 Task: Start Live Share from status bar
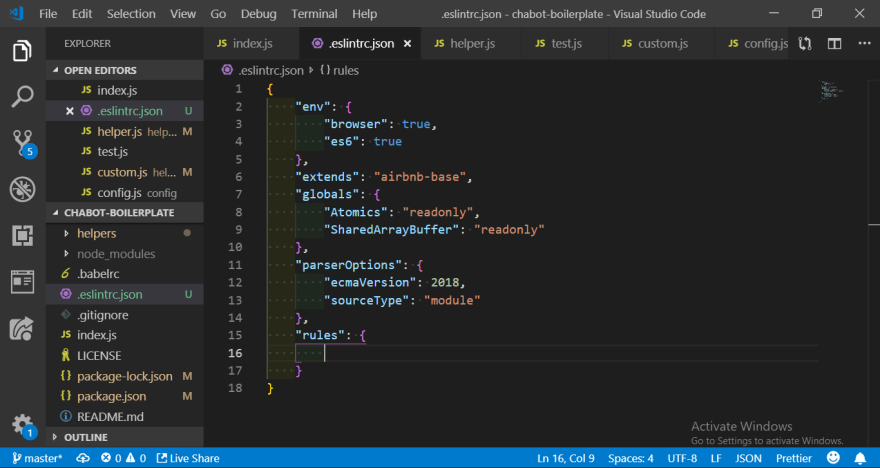click(188, 458)
